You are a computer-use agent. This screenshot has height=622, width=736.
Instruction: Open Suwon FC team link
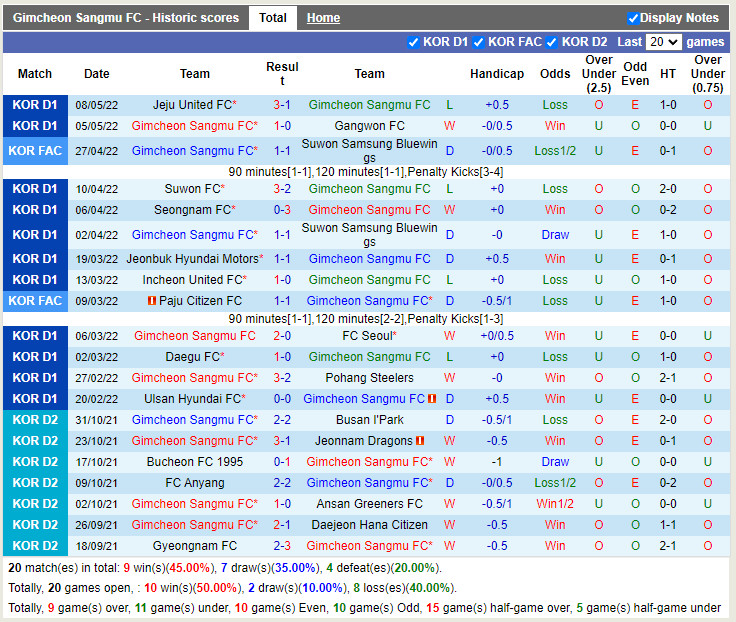(x=192, y=189)
